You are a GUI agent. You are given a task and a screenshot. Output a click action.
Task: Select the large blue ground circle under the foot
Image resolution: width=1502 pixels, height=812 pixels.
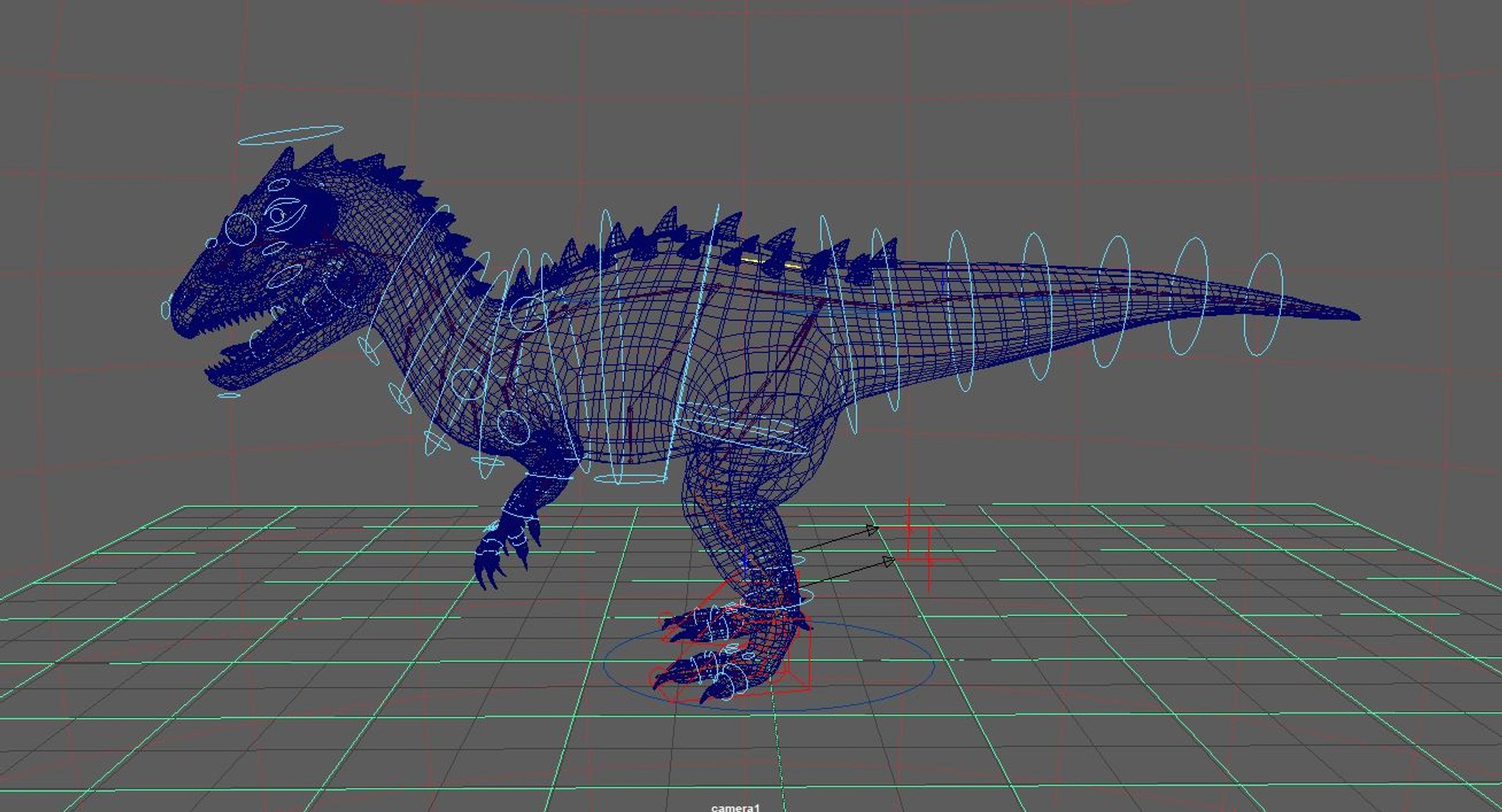click(769, 667)
